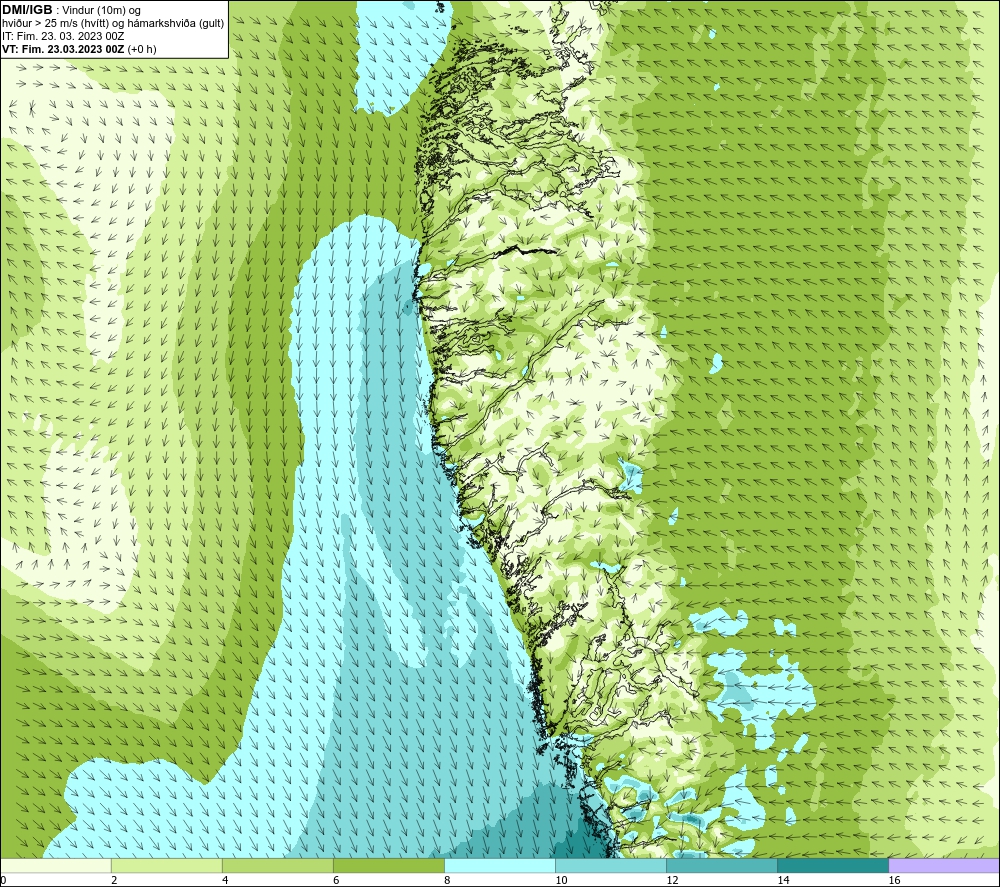This screenshot has width=1000, height=887.
Task: Click the 2–4 m/s light green legend swatch
Action: point(166,865)
